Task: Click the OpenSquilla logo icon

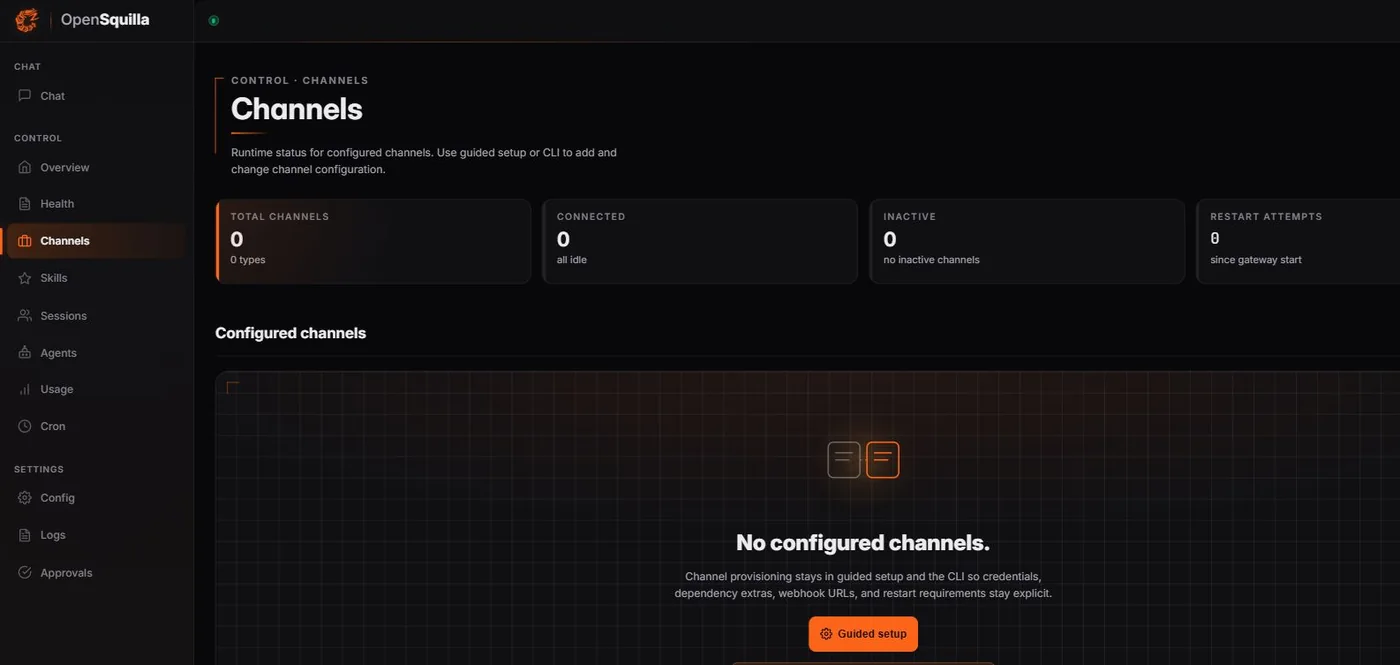Action: 26,20
